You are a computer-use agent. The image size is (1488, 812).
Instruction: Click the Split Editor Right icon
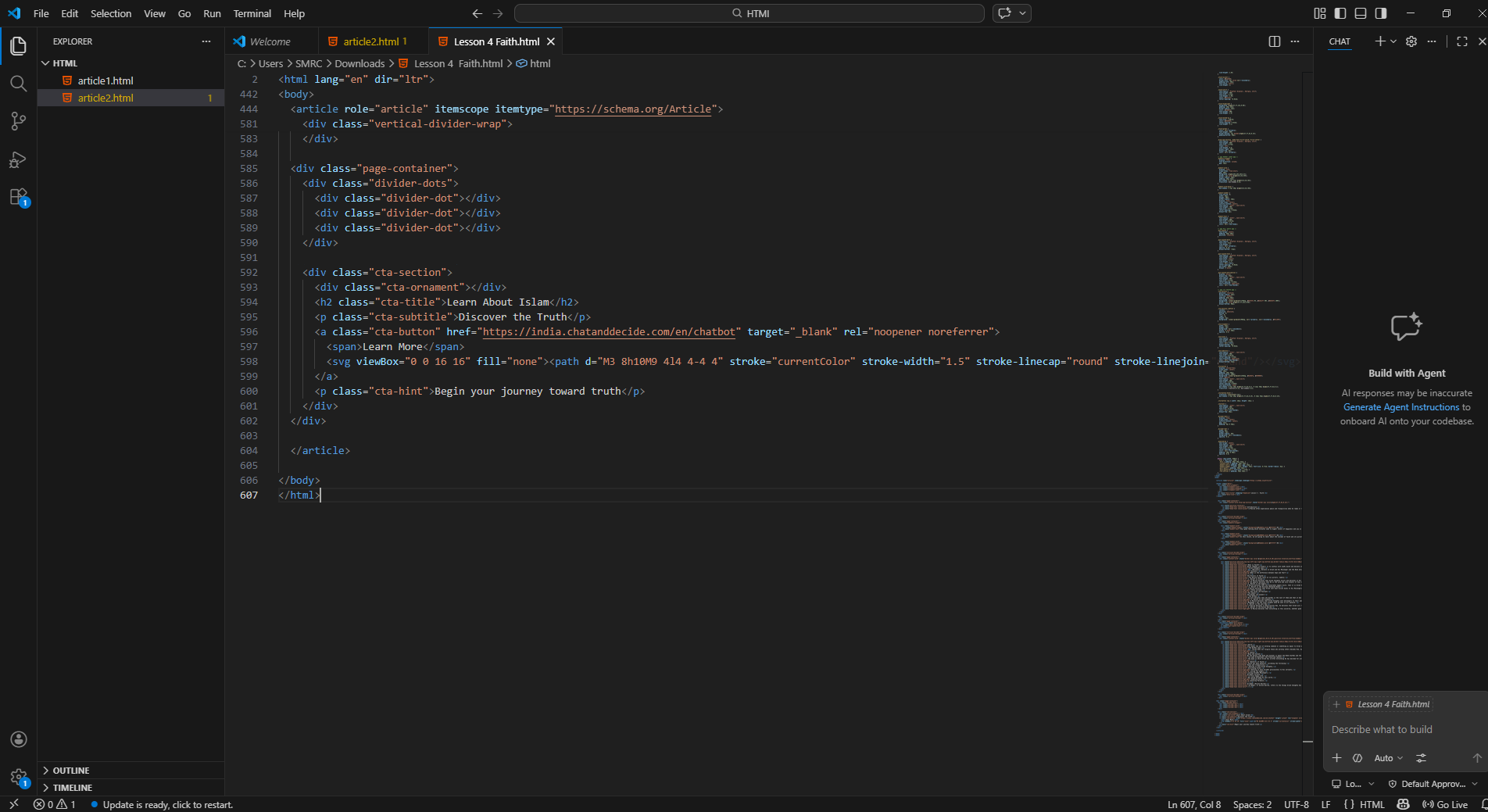[1275, 41]
